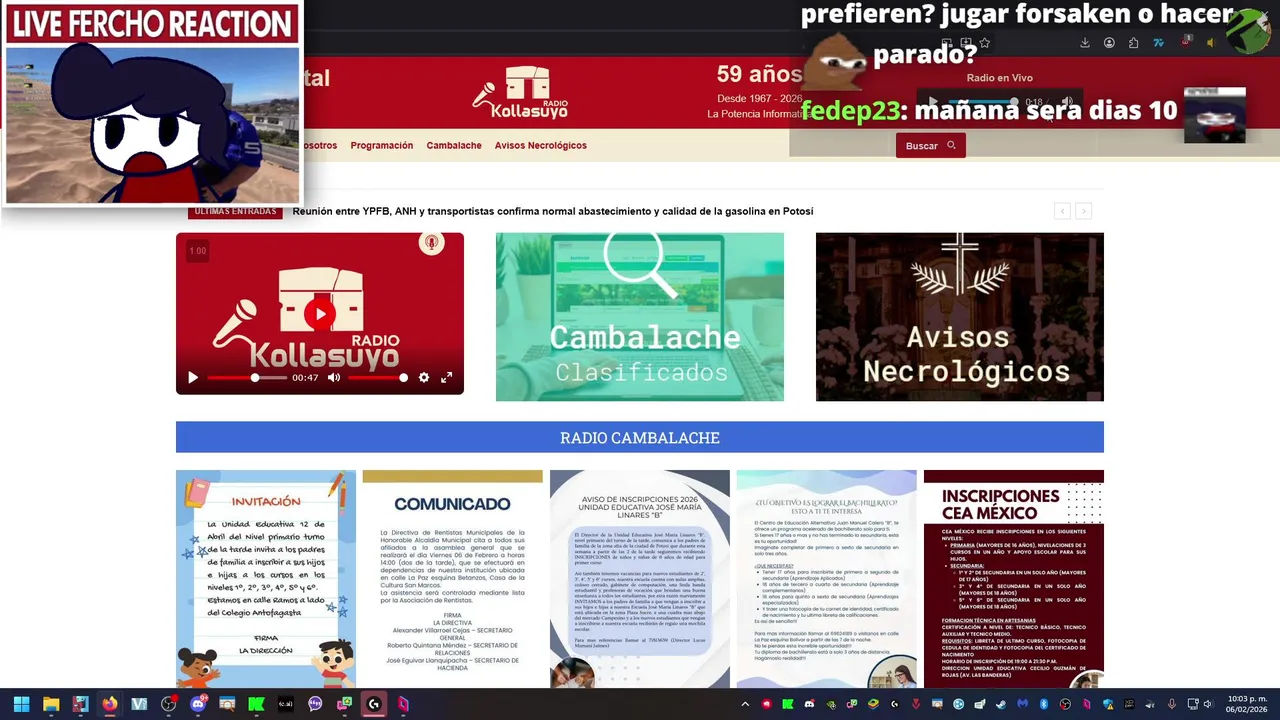
Task: Open Firefox downloads arrow icon
Action: [x=1085, y=43]
